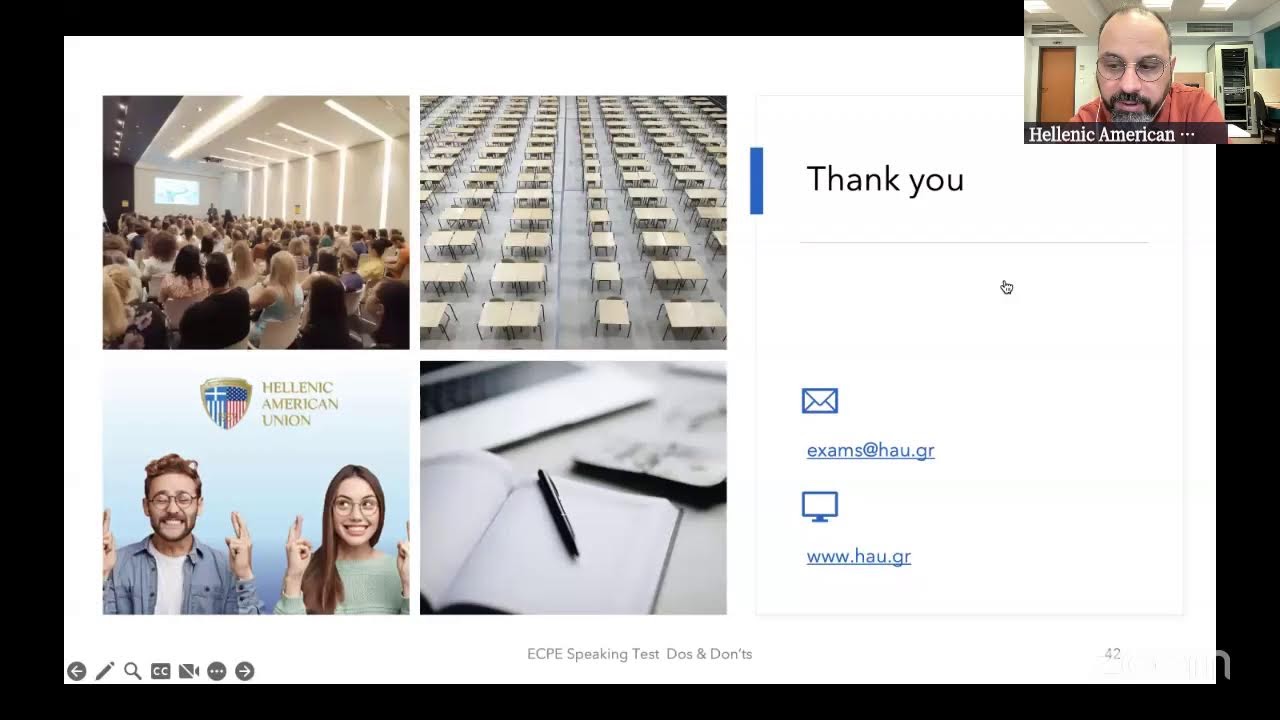Select the empty exam hall desks photo
The height and width of the screenshot is (720, 1280).
coord(573,222)
